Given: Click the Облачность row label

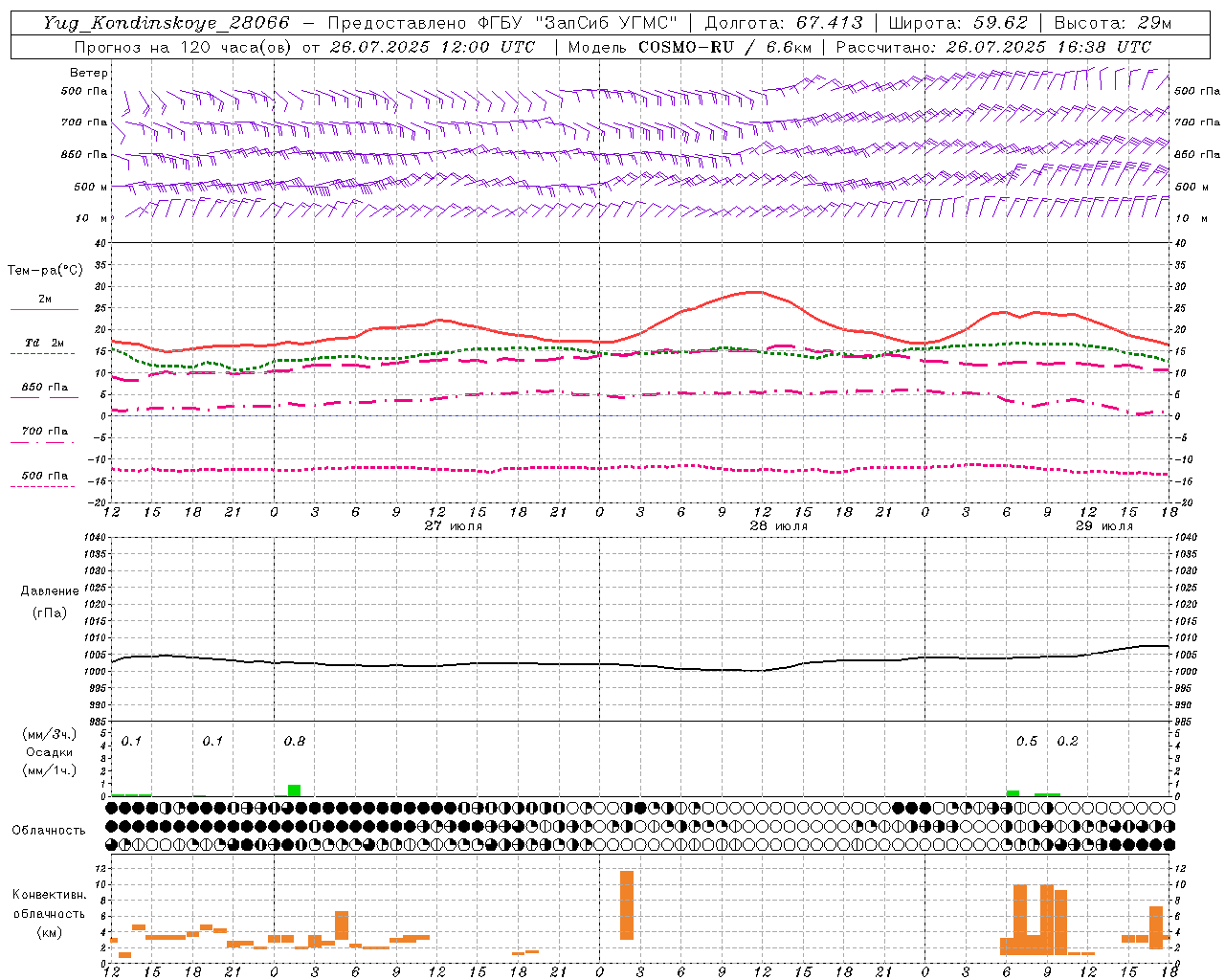Looking at the screenshot, I should [49, 830].
